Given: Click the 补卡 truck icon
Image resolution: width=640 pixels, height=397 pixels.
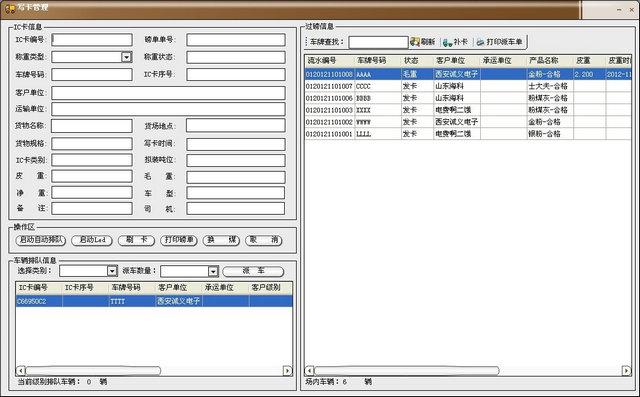Looking at the screenshot, I should pos(447,42).
